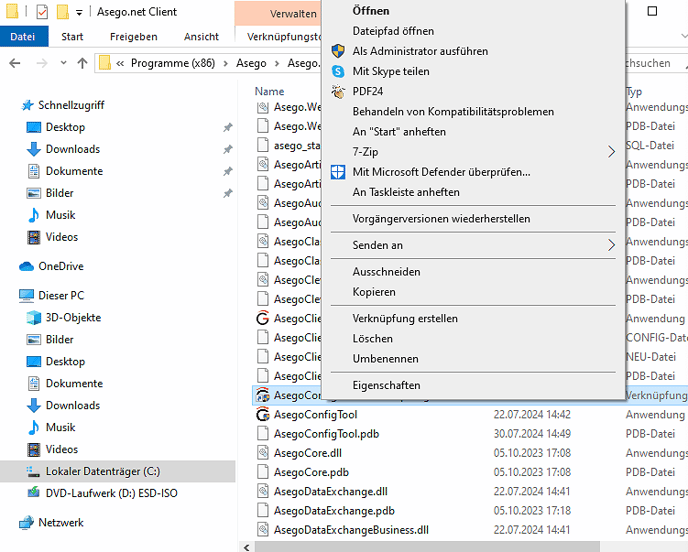
Task: Open OneDrive in the navigation pane
Action: pyautogui.click(x=60, y=266)
